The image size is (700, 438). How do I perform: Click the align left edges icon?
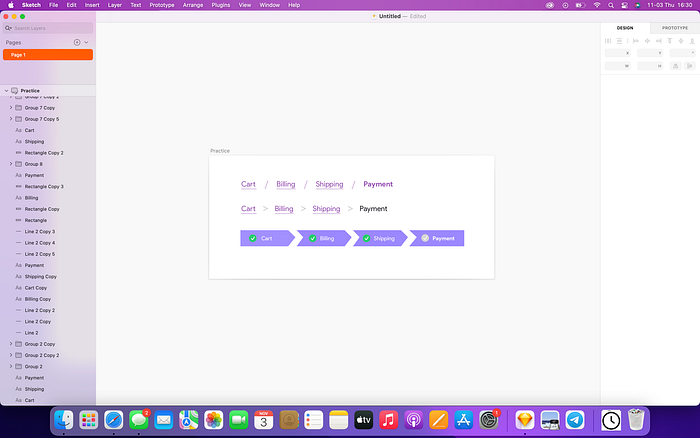(636, 41)
